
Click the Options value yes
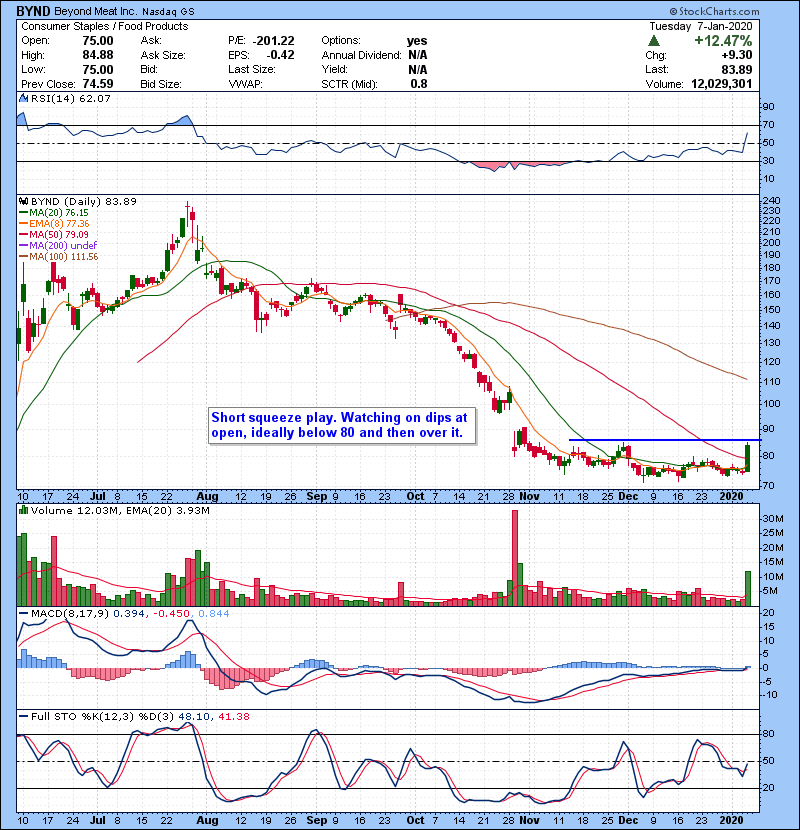click(x=417, y=41)
